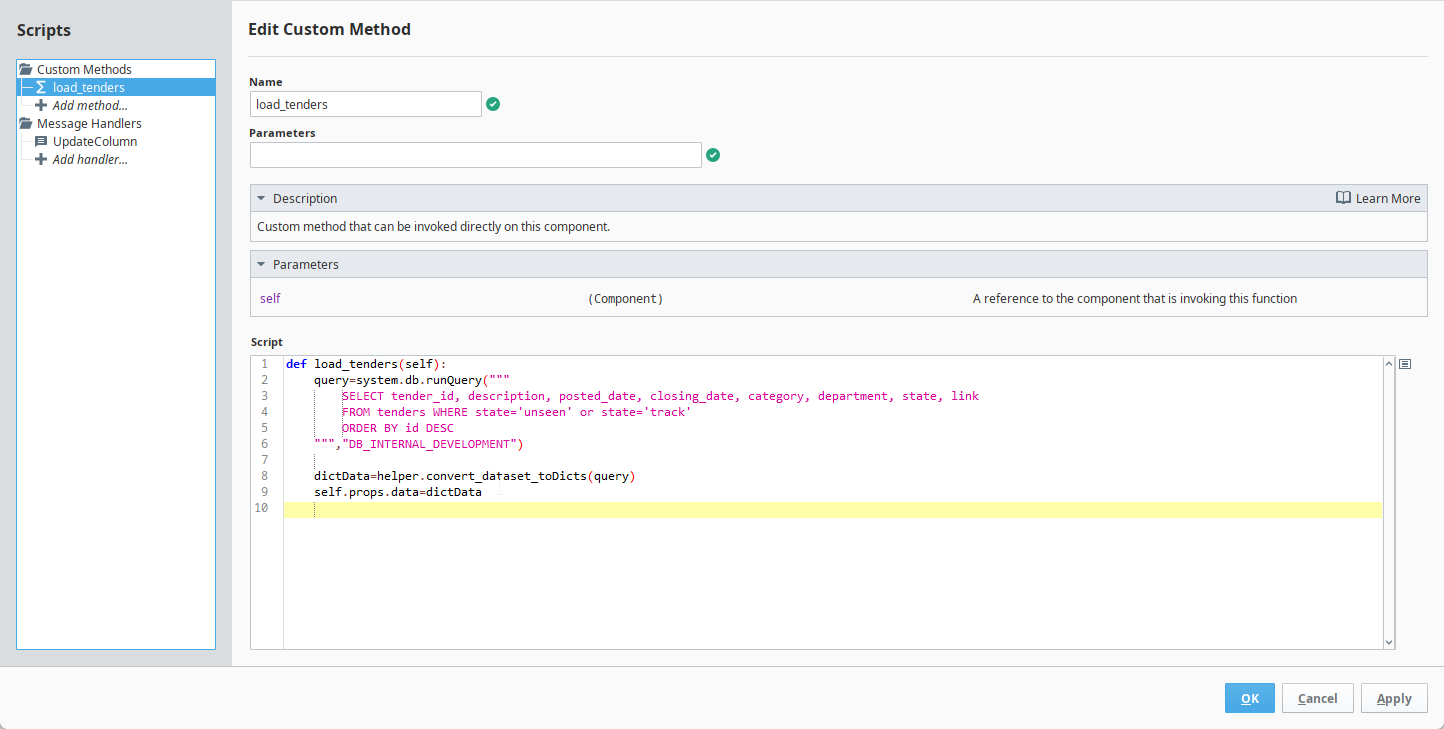Click the book icon beside Learn More
Screen dimensions: 1444x729
[1343, 198]
